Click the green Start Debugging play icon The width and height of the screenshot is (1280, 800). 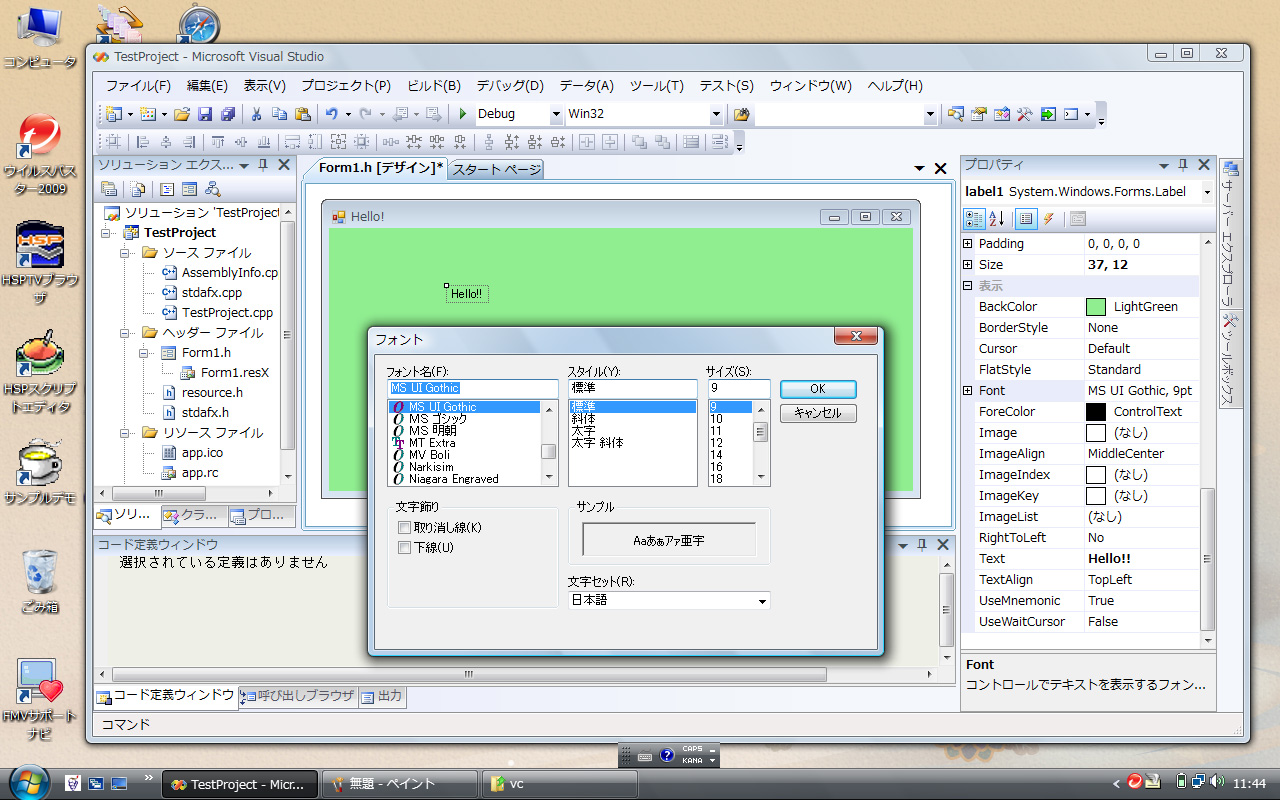(x=463, y=114)
